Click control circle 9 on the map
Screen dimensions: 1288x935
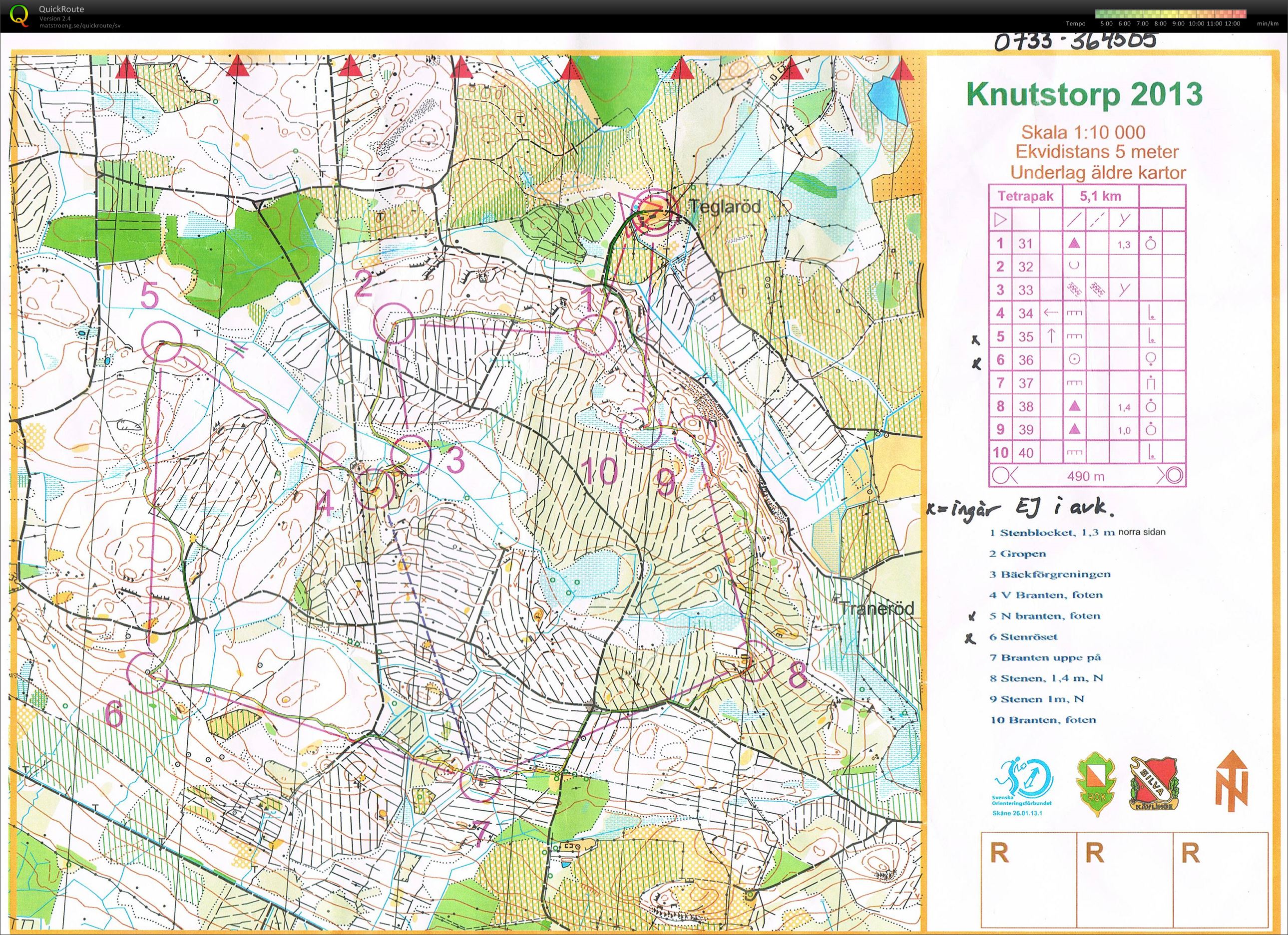coord(694,436)
